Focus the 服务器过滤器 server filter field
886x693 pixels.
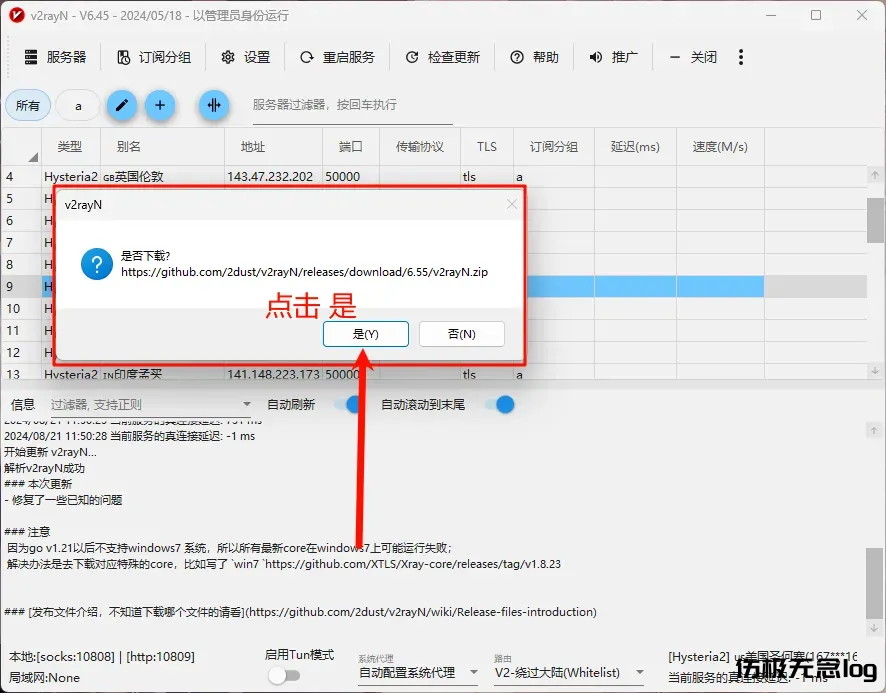[353, 105]
